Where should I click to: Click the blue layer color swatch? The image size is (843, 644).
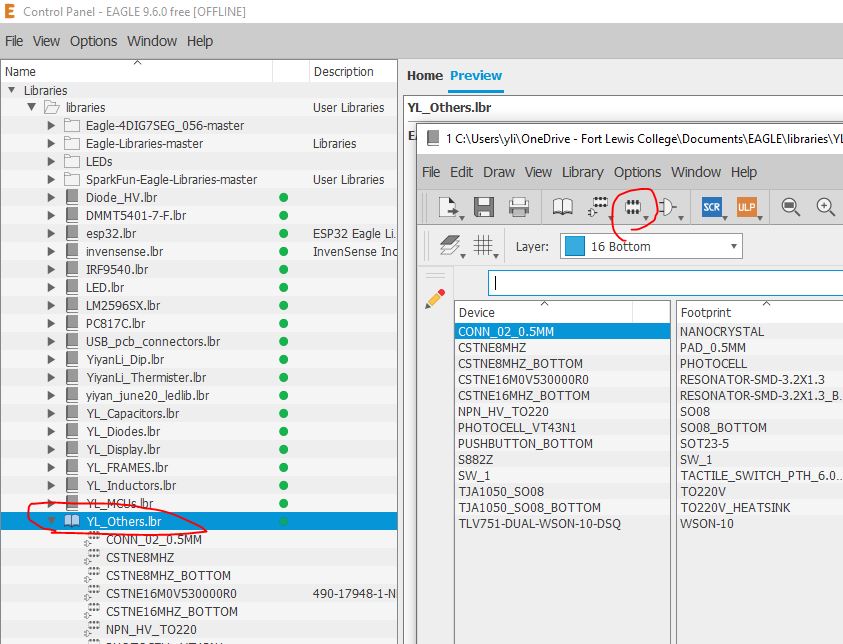point(574,246)
